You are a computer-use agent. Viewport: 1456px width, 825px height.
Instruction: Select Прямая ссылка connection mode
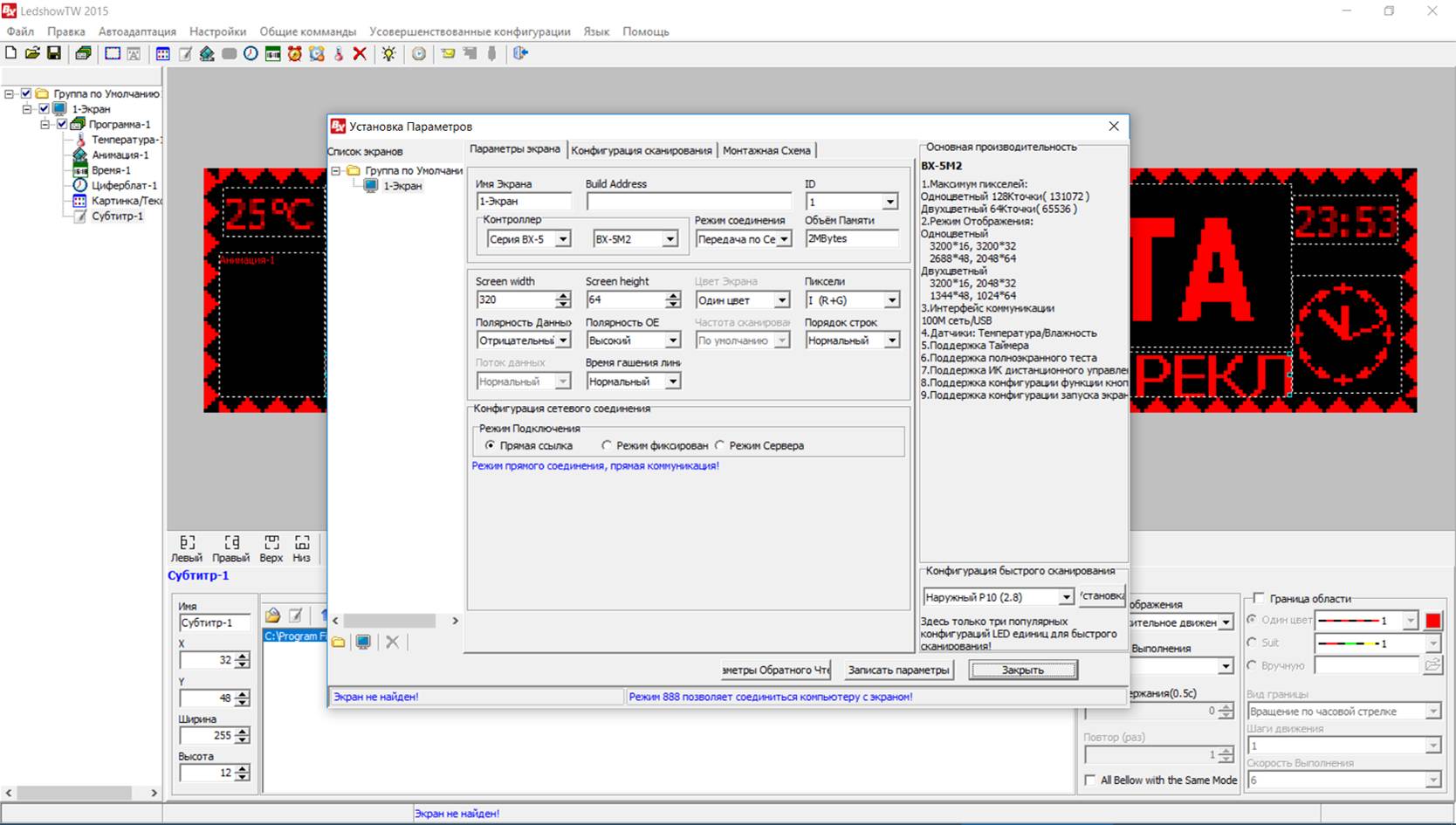click(x=490, y=445)
